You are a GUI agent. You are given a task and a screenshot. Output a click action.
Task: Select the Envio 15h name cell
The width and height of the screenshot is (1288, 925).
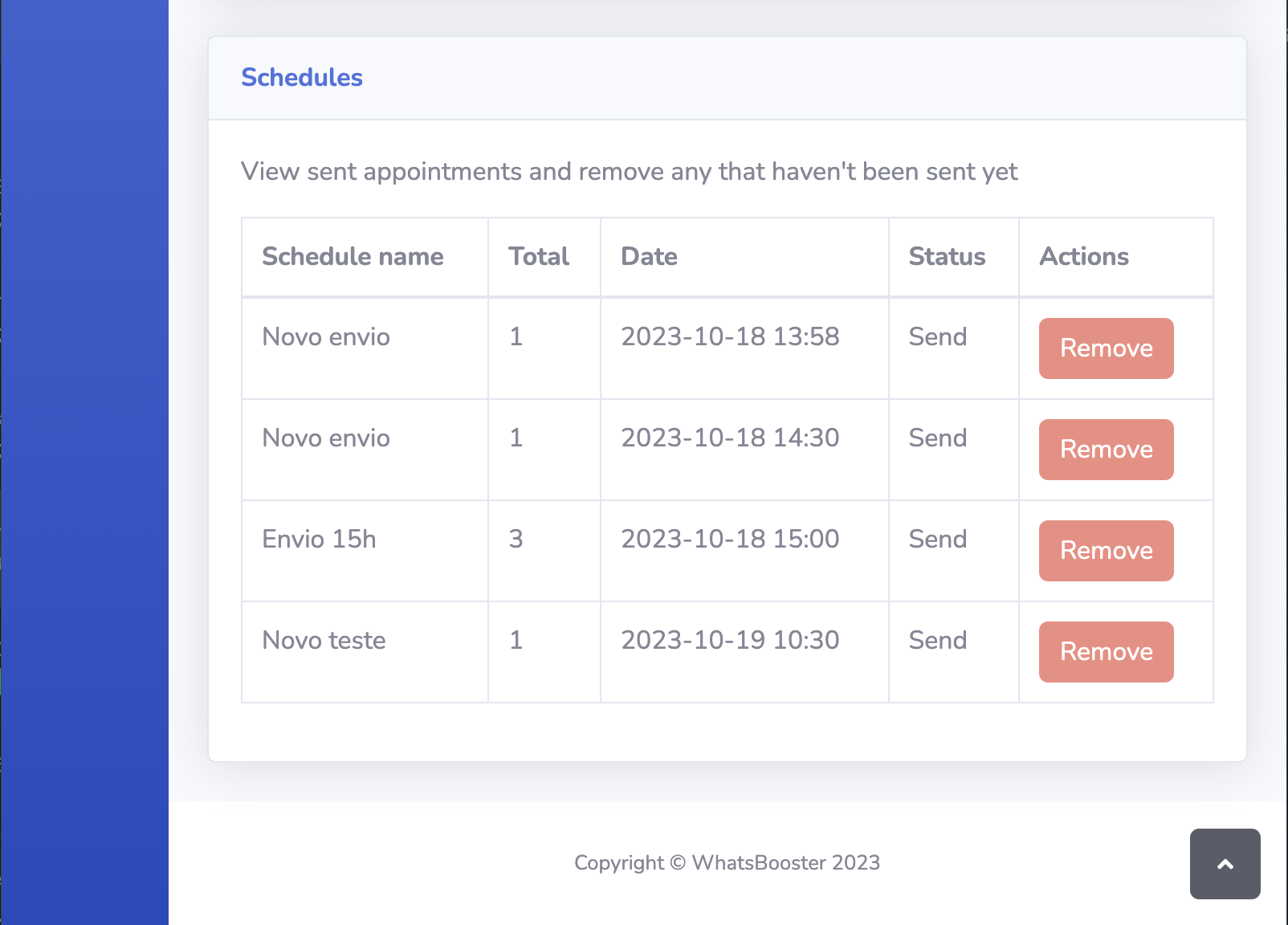tap(365, 551)
